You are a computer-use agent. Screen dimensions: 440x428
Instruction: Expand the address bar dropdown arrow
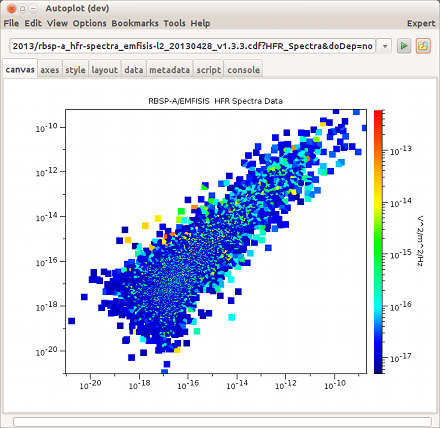coord(385,46)
